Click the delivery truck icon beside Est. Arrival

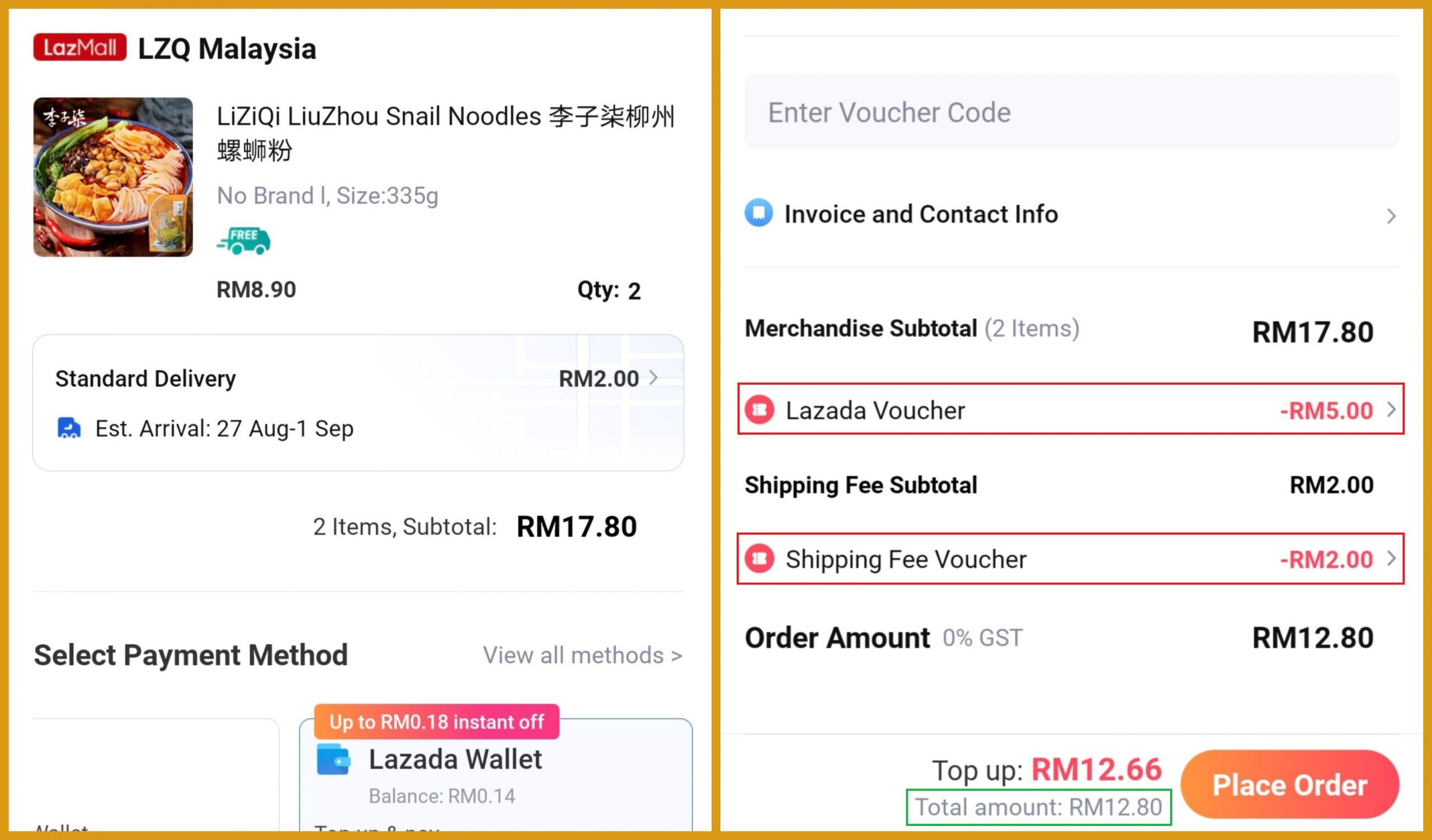69,428
